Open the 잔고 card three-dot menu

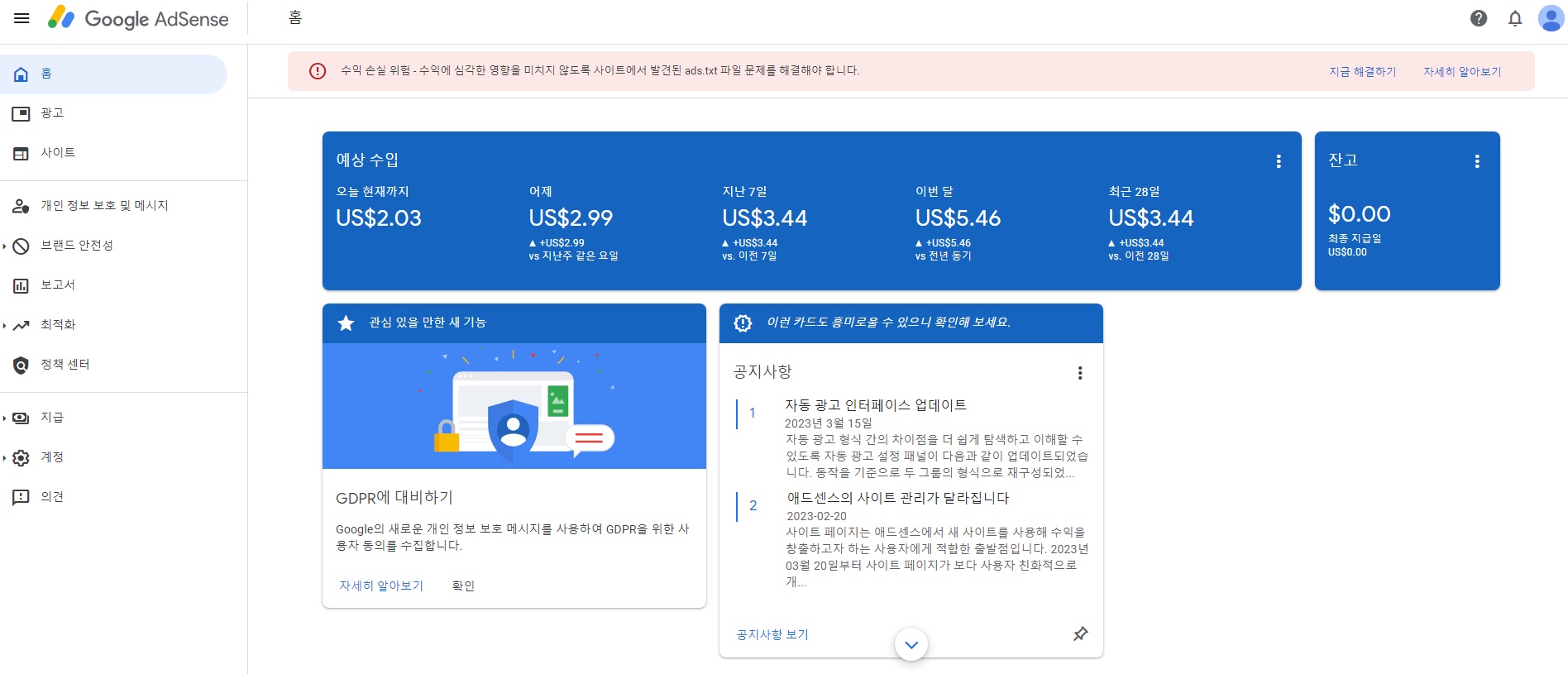[x=1477, y=161]
